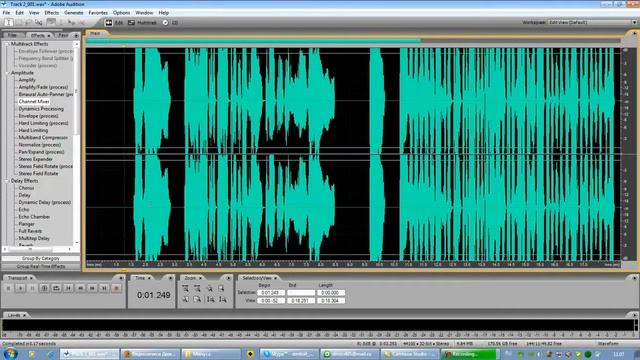This screenshot has width=640, height=360.
Task: Click the Selection Begin time field
Action: pos(271,293)
